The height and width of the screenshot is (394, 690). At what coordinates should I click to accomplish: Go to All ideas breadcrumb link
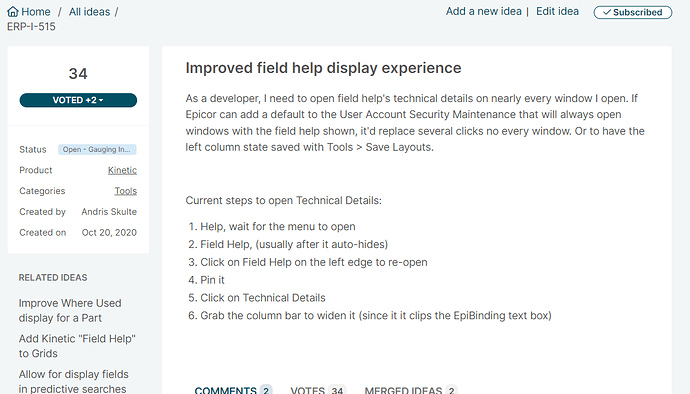point(89,12)
